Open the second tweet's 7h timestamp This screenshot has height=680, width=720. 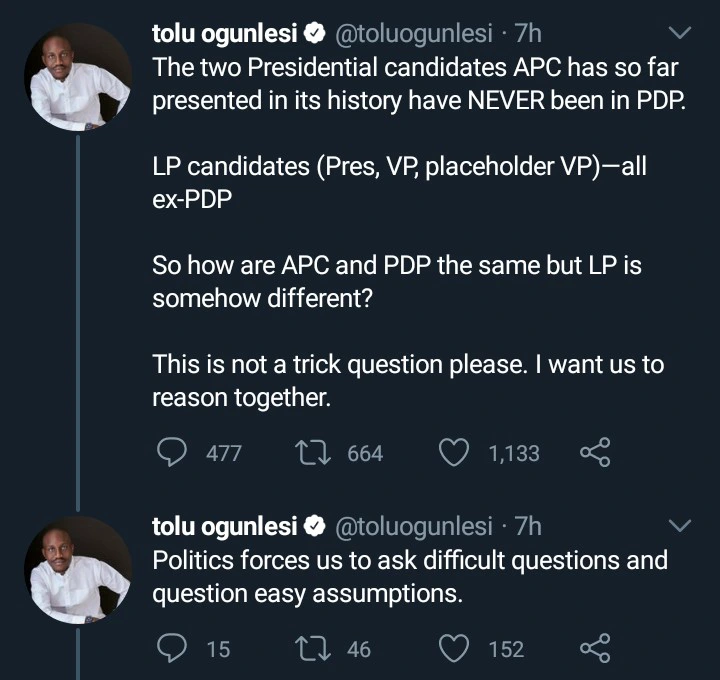pos(528,526)
